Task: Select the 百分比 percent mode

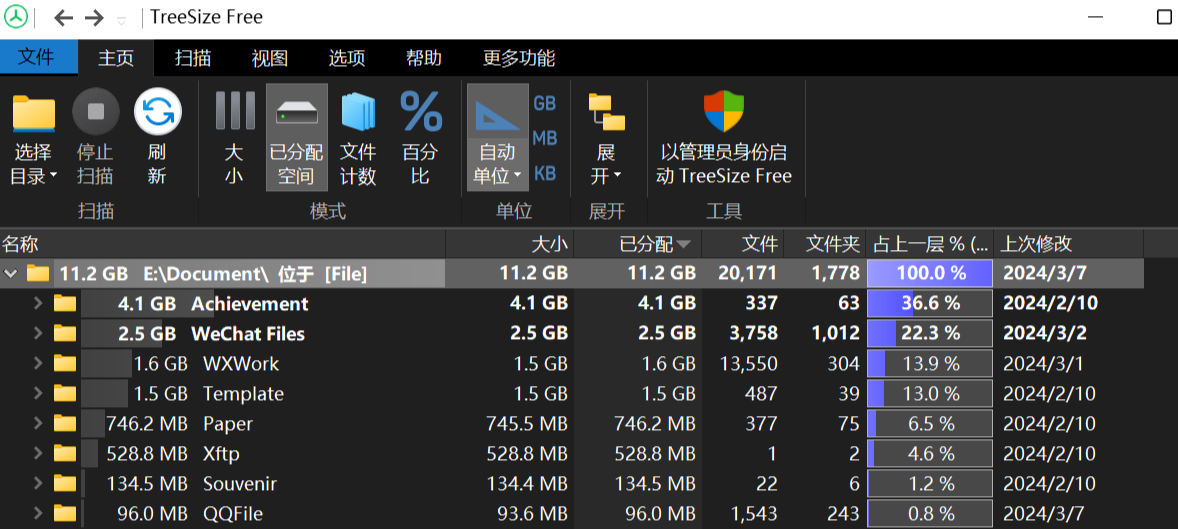Action: 421,137
